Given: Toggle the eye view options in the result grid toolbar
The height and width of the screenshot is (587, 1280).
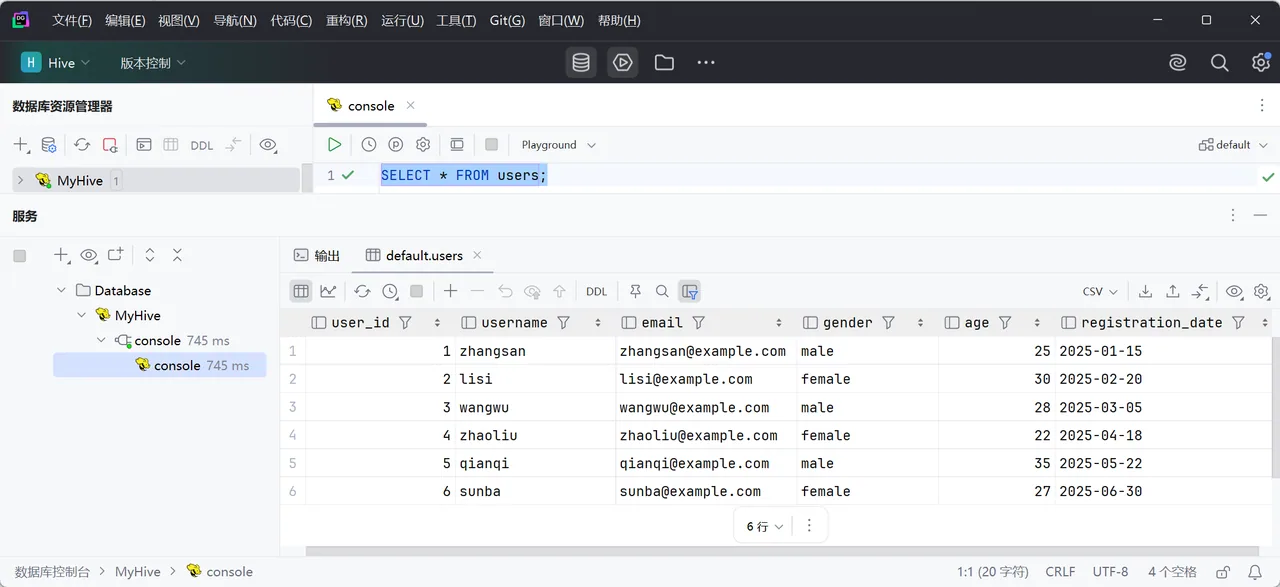Looking at the screenshot, I should [x=1235, y=291].
